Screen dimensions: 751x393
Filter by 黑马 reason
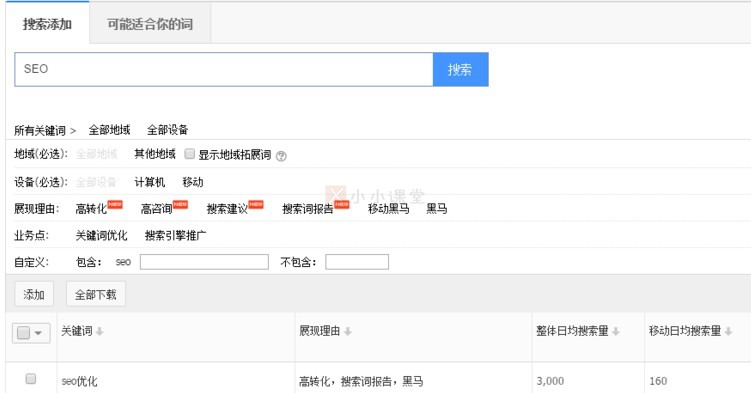(436, 209)
